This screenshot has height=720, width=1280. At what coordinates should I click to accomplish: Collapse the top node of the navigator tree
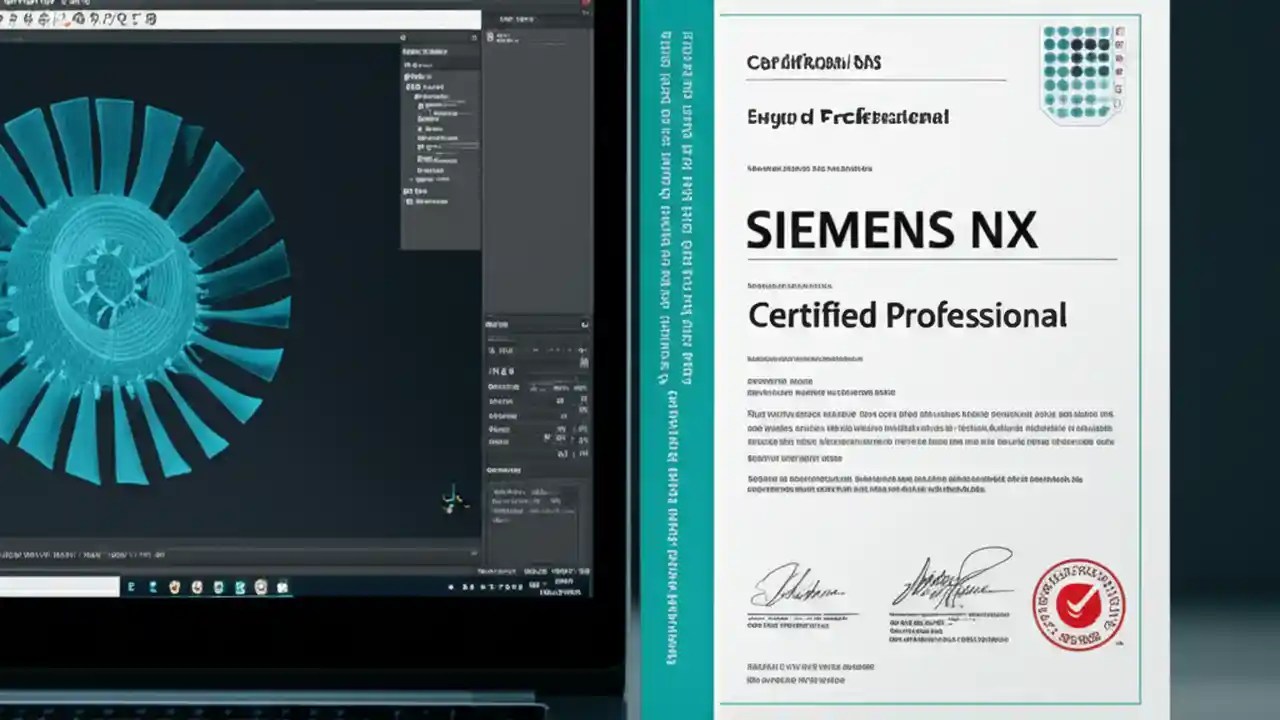click(x=404, y=66)
